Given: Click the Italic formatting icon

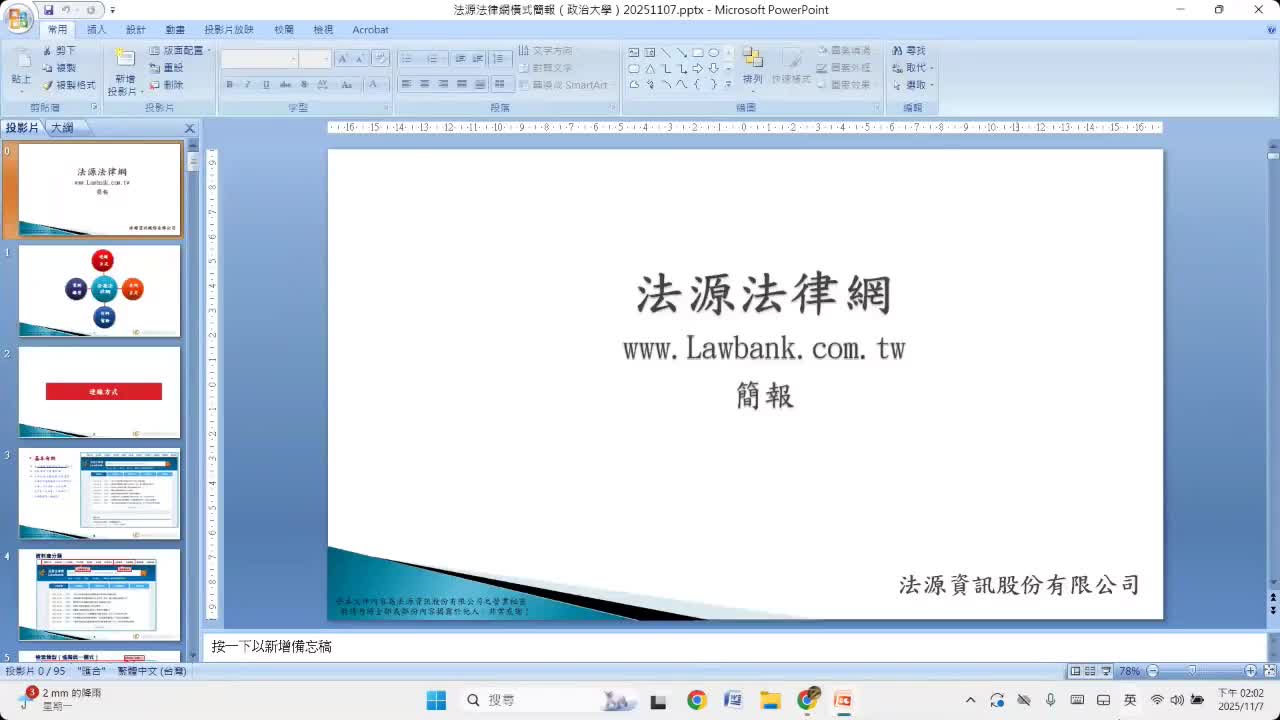Looking at the screenshot, I should click(x=248, y=84).
